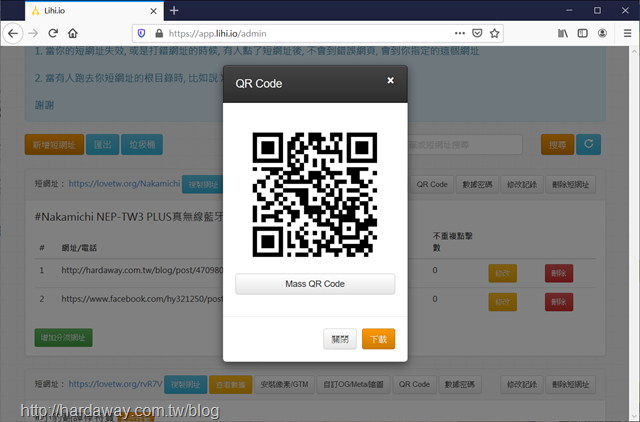This screenshot has height=422, width=640.
Task: Click 安裝像素/GTM for rvR7V link
Action: (x=284, y=385)
